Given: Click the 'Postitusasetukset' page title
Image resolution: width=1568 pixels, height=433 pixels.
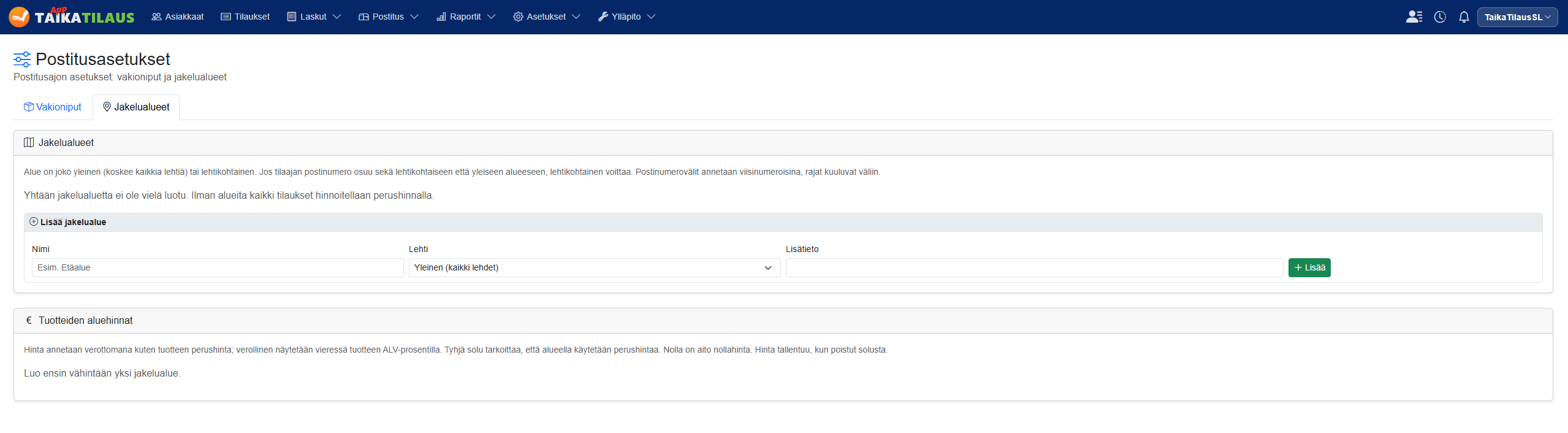Looking at the screenshot, I should click(103, 59).
